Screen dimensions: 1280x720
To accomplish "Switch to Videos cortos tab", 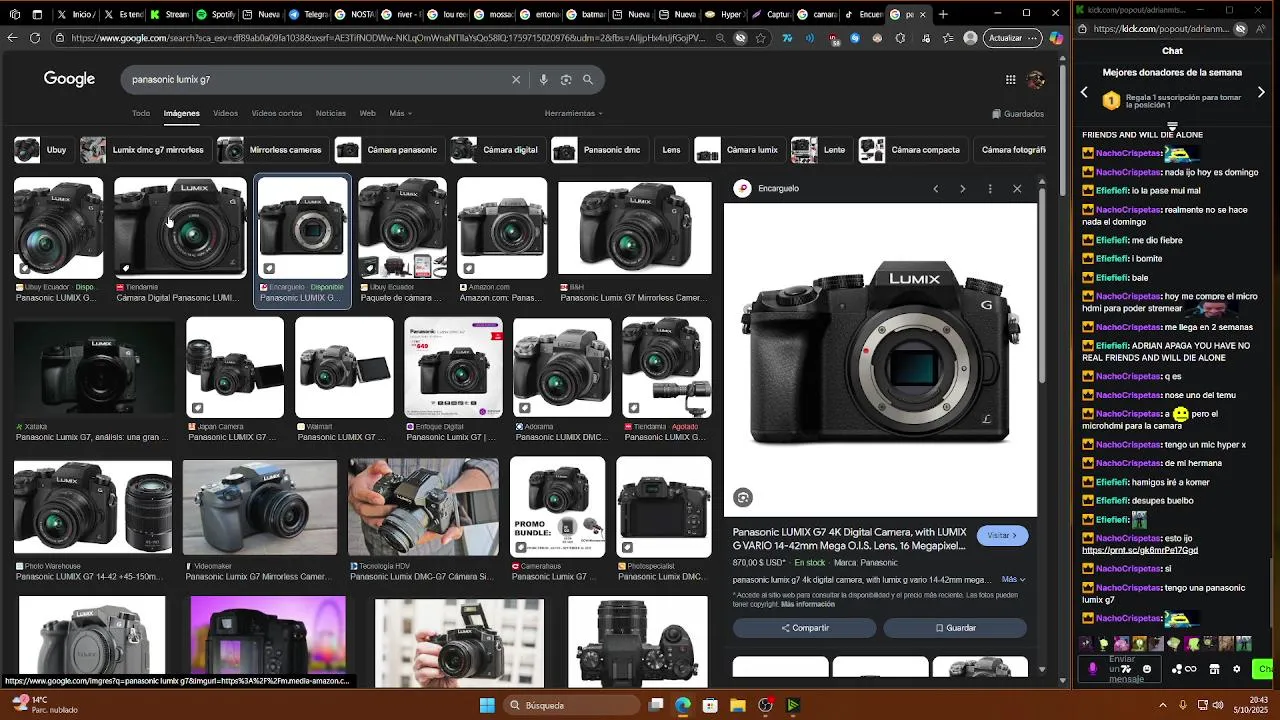I will point(277,113).
